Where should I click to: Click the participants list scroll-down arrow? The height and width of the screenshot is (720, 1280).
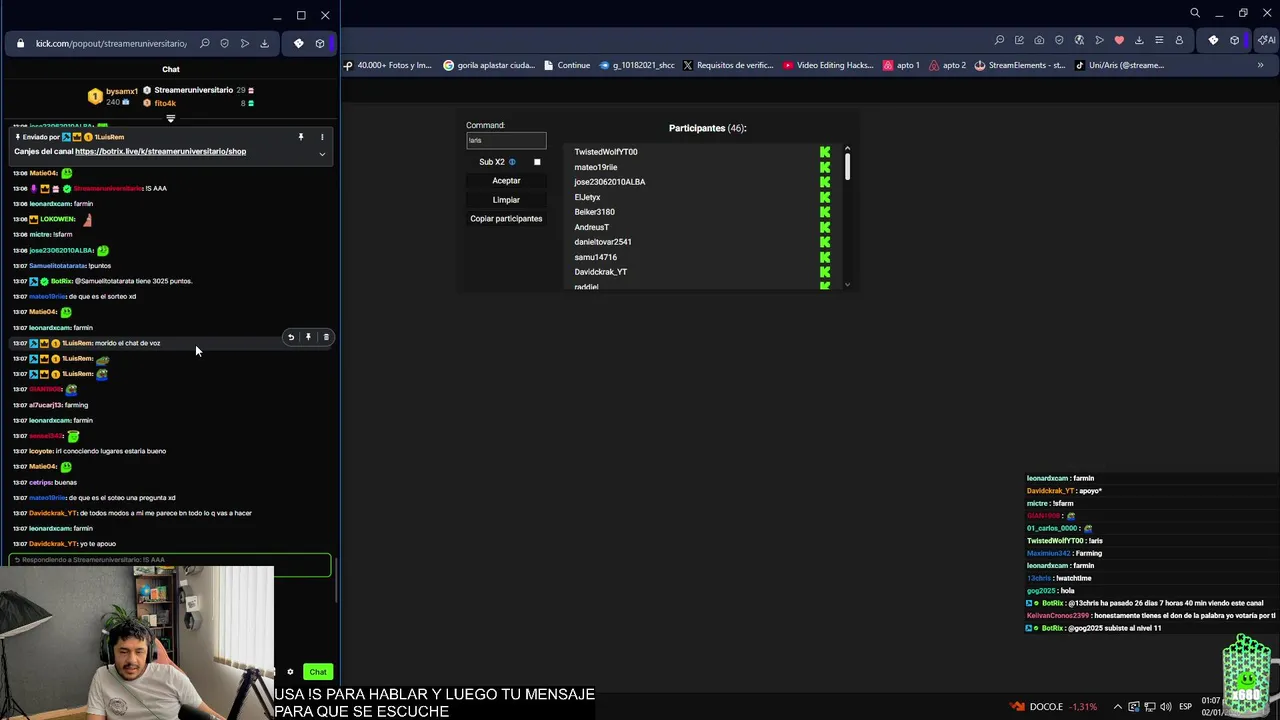point(847,285)
